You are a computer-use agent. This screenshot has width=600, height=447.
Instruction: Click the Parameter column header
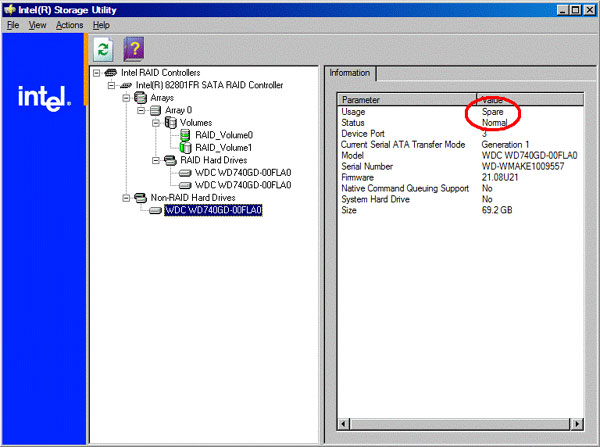point(407,100)
